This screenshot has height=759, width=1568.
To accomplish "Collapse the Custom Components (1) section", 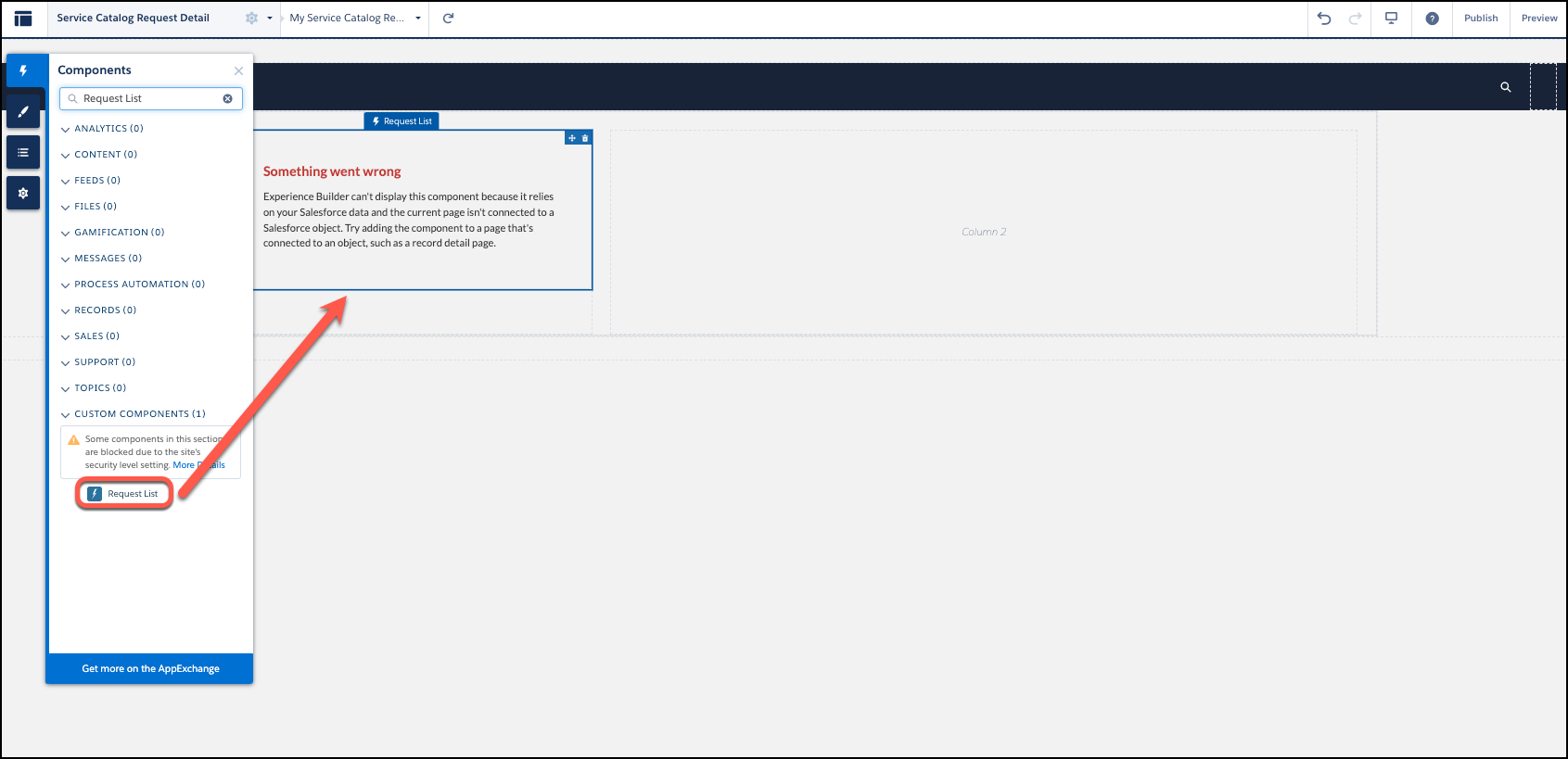I will coord(133,414).
